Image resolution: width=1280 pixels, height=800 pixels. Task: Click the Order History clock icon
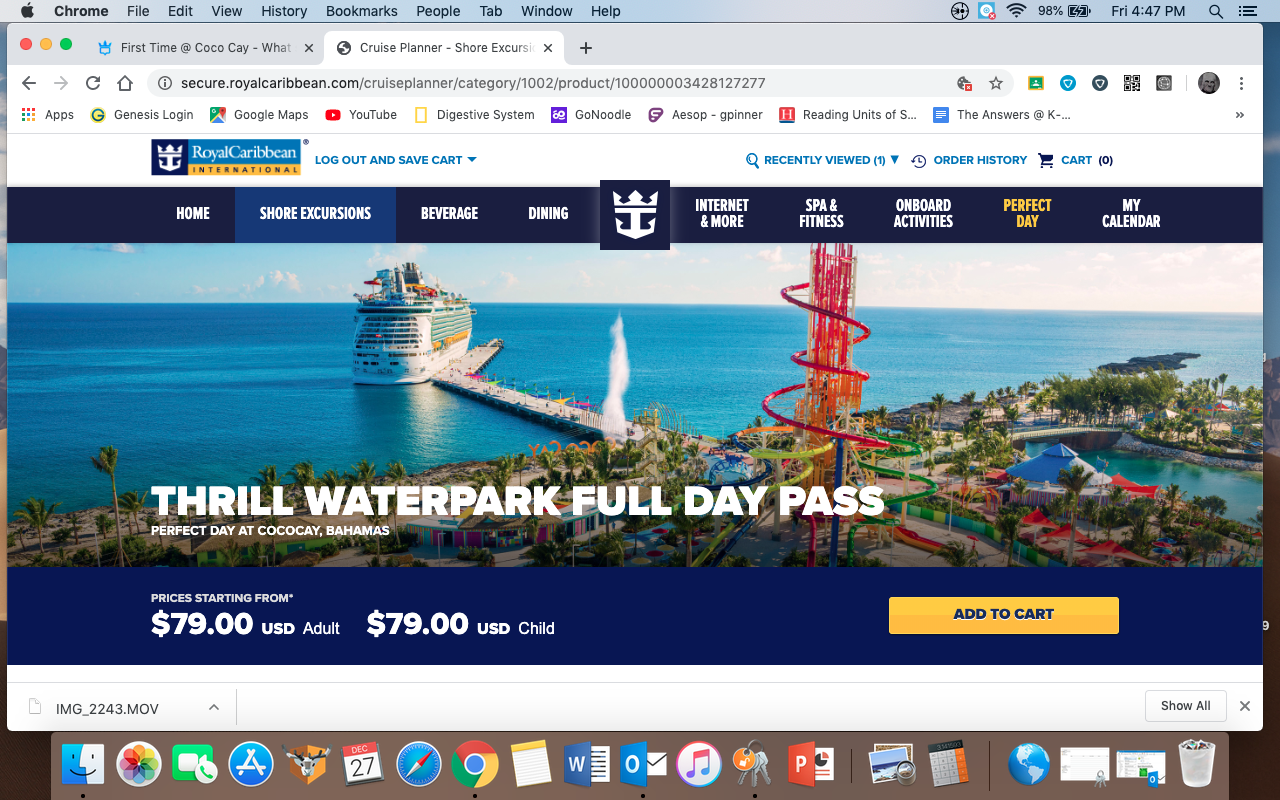coord(919,160)
